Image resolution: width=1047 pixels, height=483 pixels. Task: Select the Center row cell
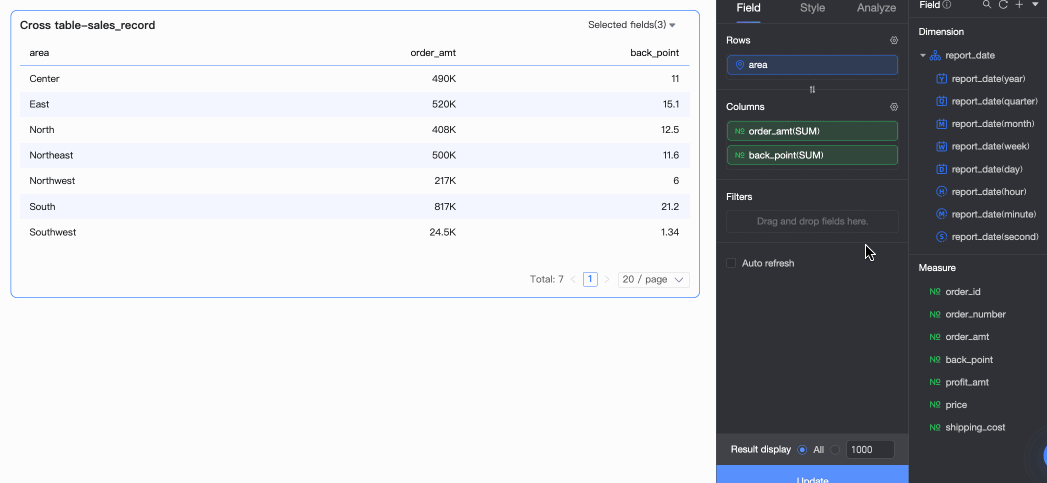pos(45,79)
